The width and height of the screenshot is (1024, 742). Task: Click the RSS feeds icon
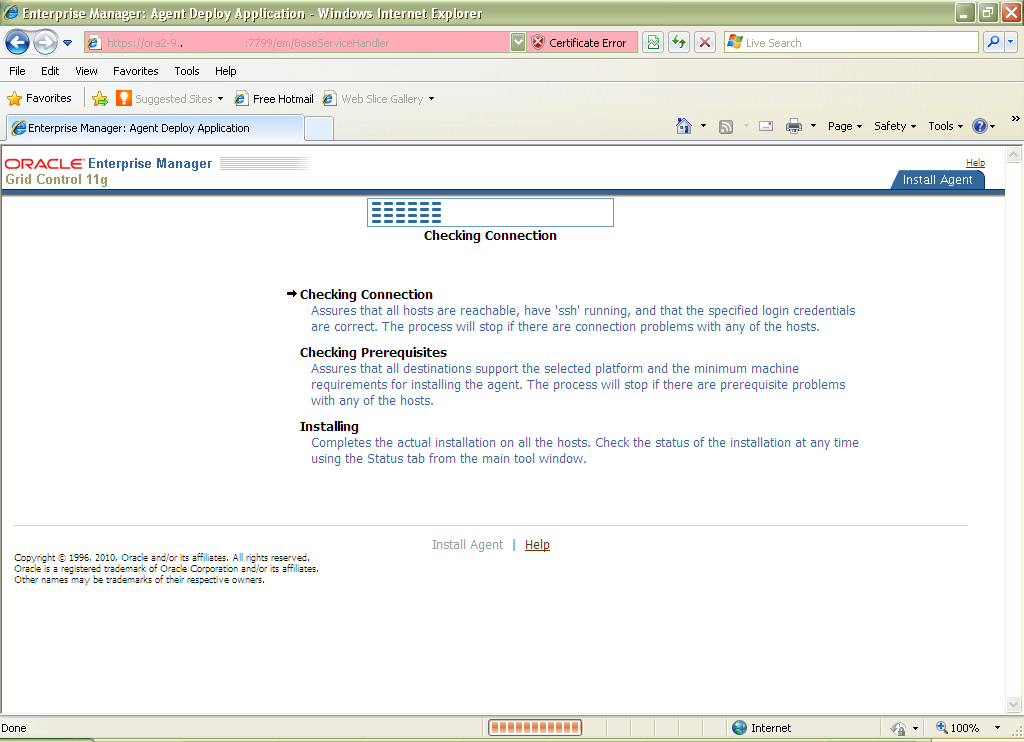[x=726, y=127]
